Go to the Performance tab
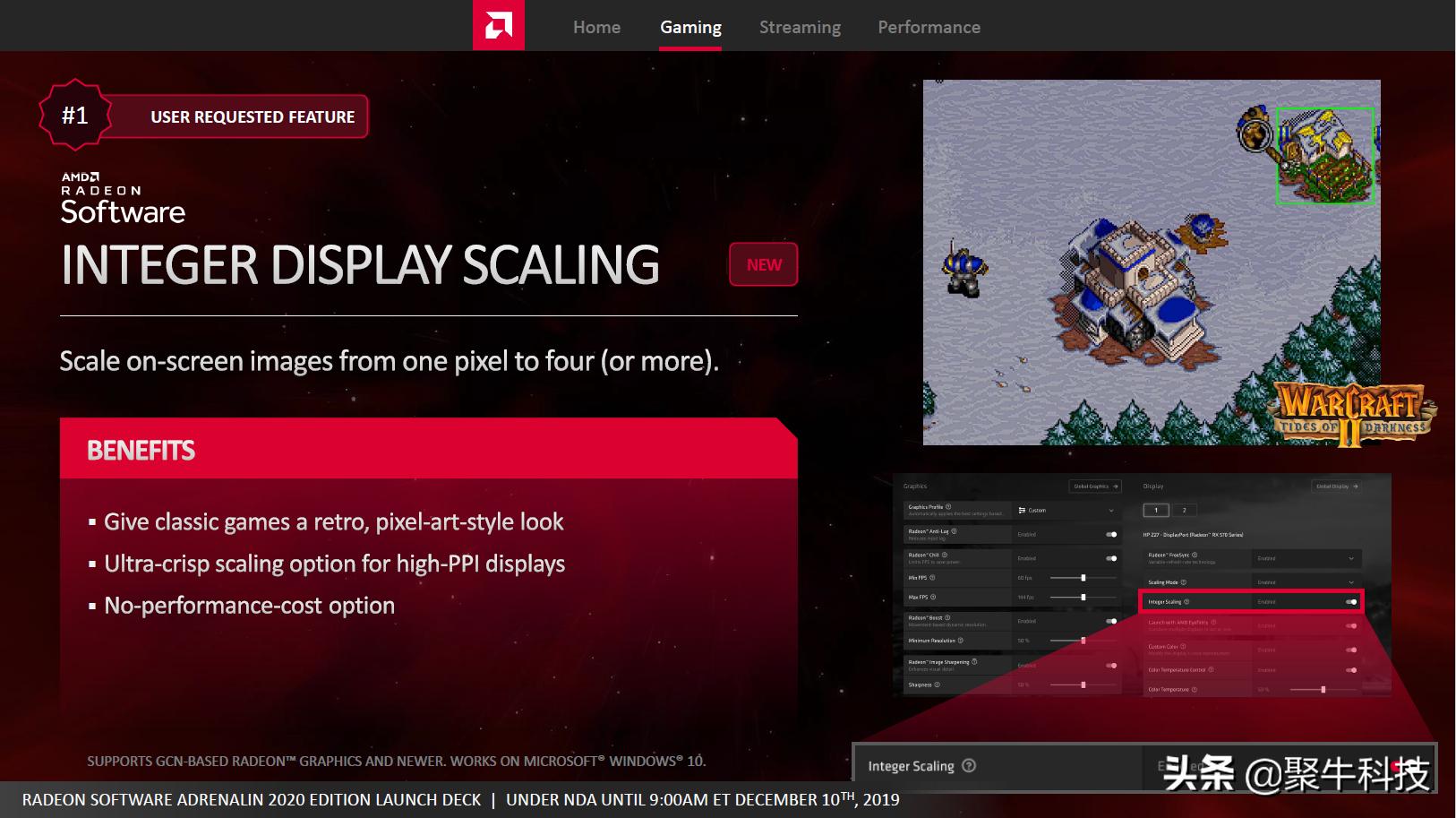The height and width of the screenshot is (818, 1456). point(929,27)
